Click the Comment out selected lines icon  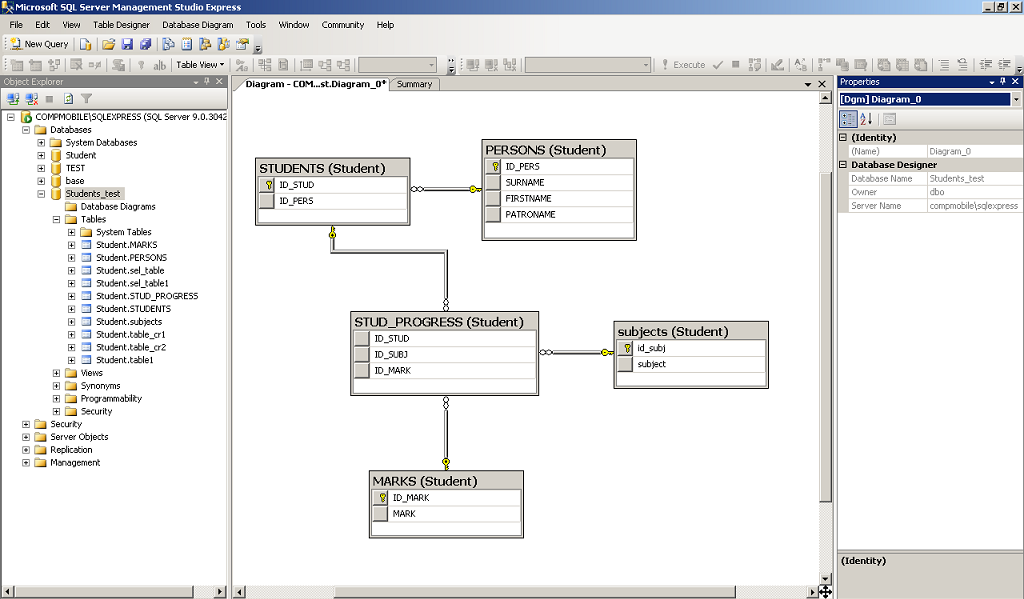click(x=944, y=65)
